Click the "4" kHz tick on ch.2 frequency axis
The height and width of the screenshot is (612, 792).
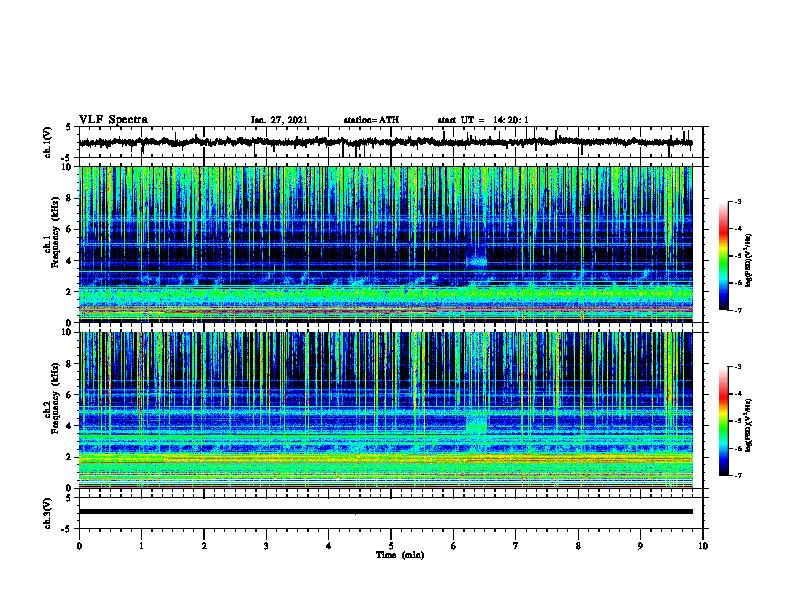70,426
